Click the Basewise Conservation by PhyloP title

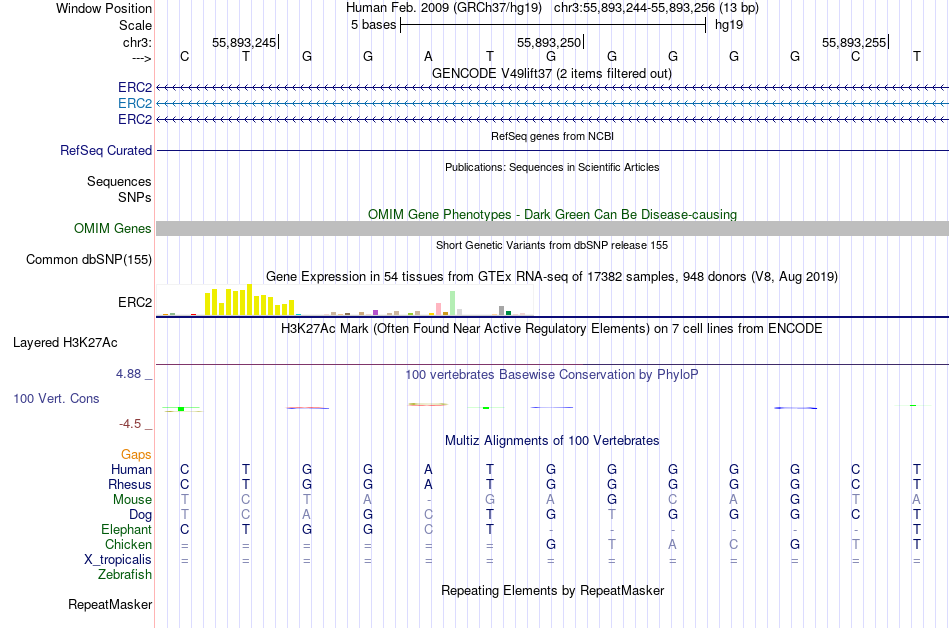tap(552, 375)
